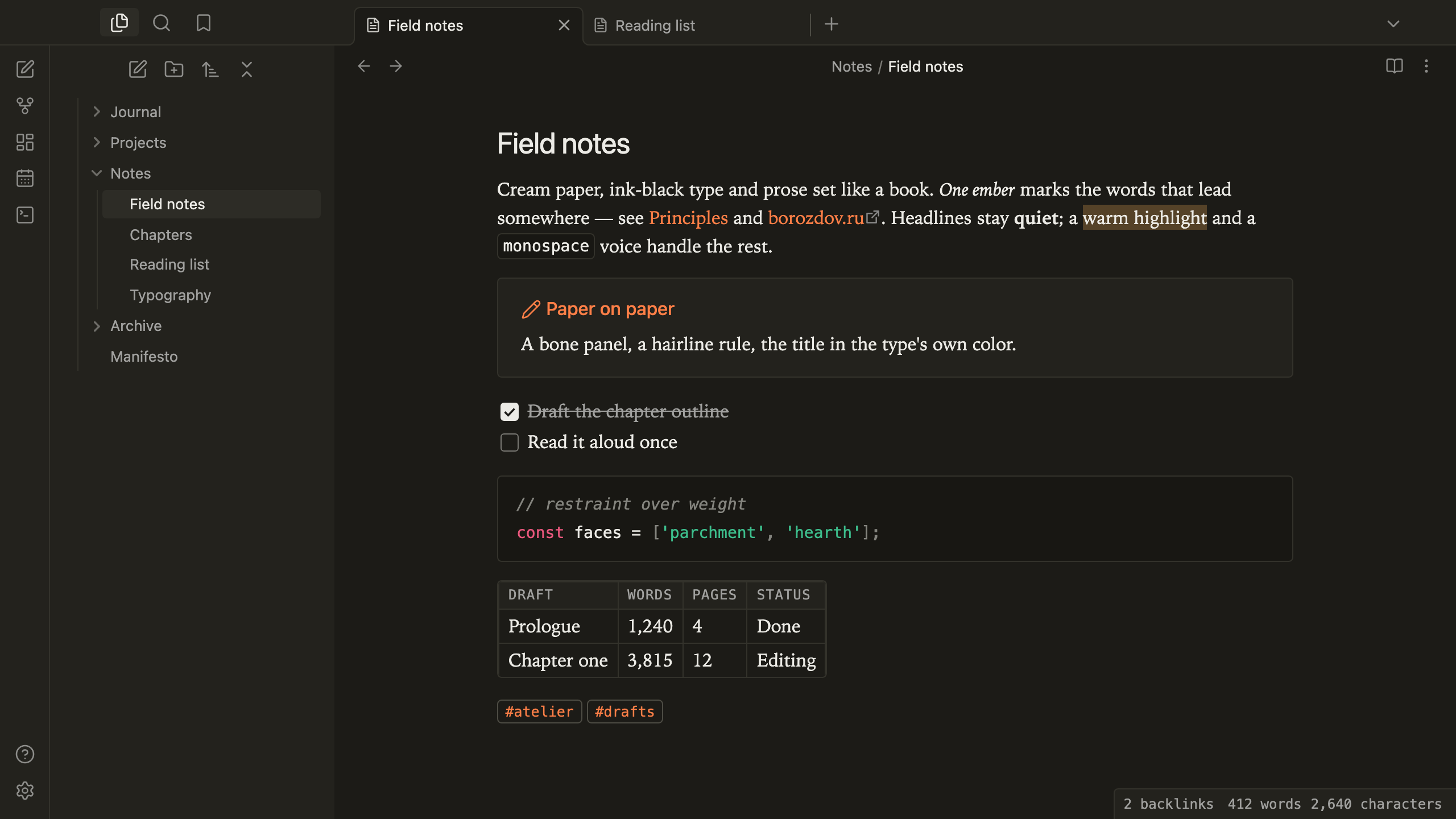
Task: Collapse all folders icon in explorer
Action: [247, 69]
